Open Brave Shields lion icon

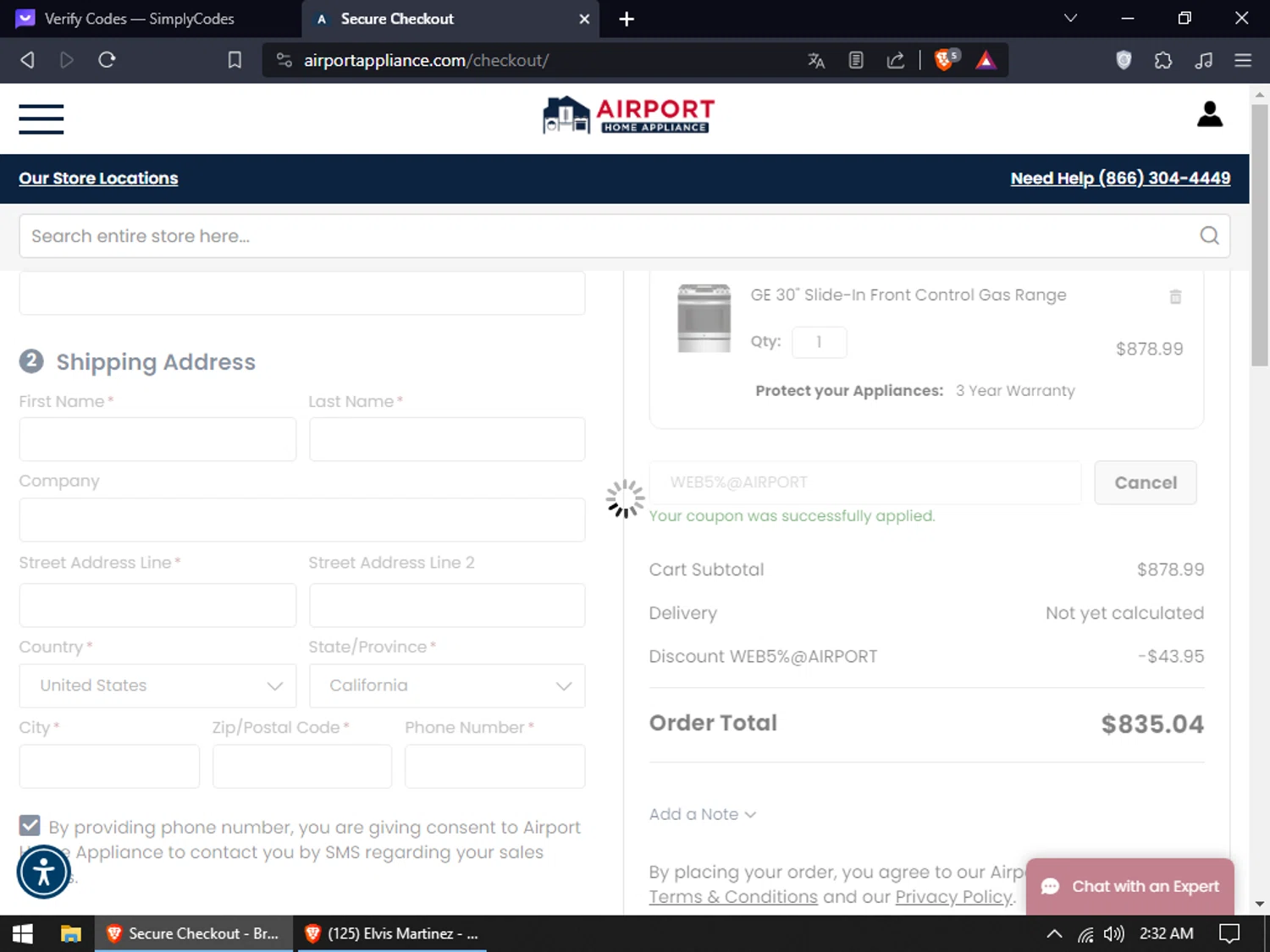point(946,59)
